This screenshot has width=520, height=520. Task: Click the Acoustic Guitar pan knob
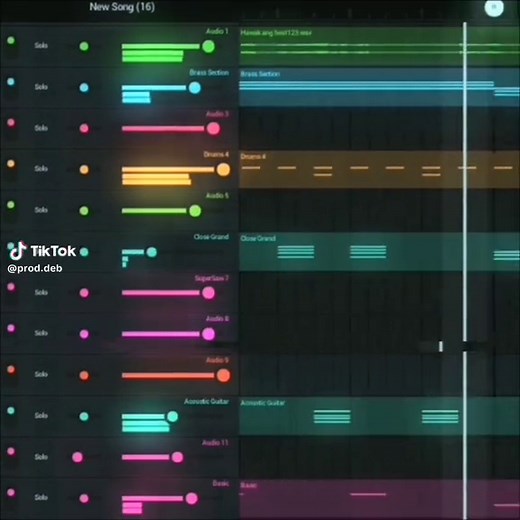[x=84, y=416]
